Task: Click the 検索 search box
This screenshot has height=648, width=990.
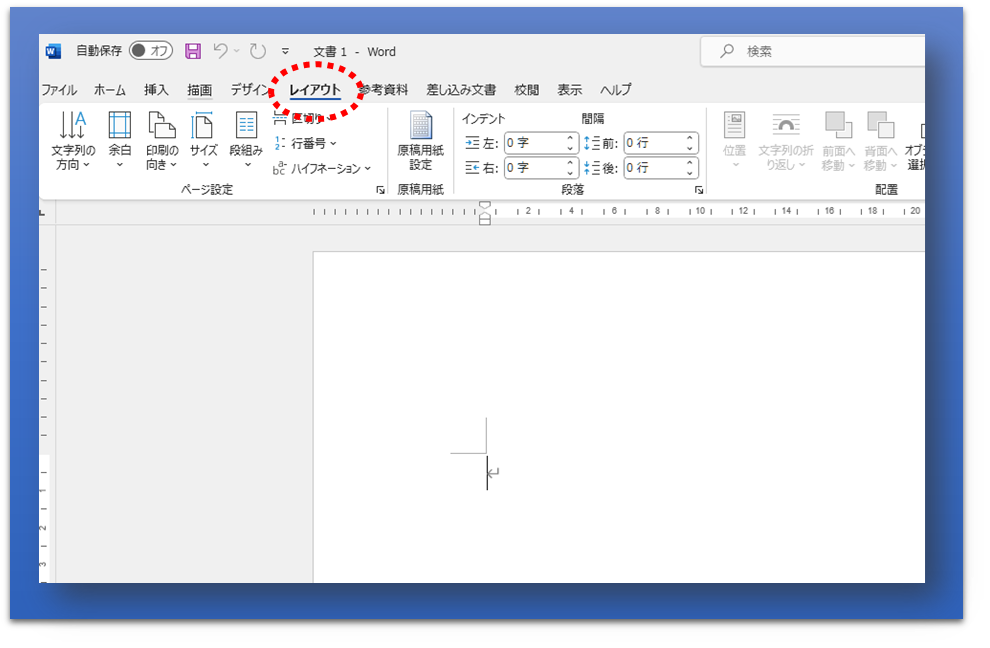Action: 813,51
